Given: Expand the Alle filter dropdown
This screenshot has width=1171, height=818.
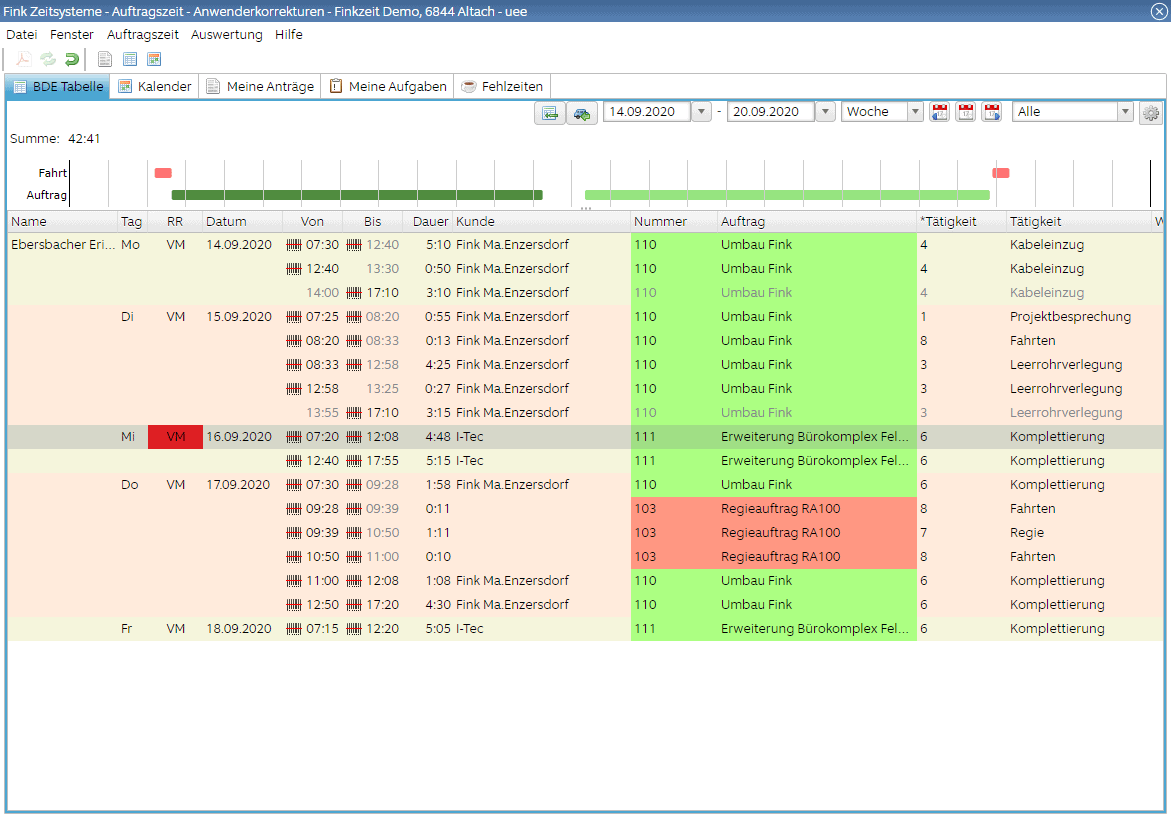Looking at the screenshot, I should coord(1125,112).
